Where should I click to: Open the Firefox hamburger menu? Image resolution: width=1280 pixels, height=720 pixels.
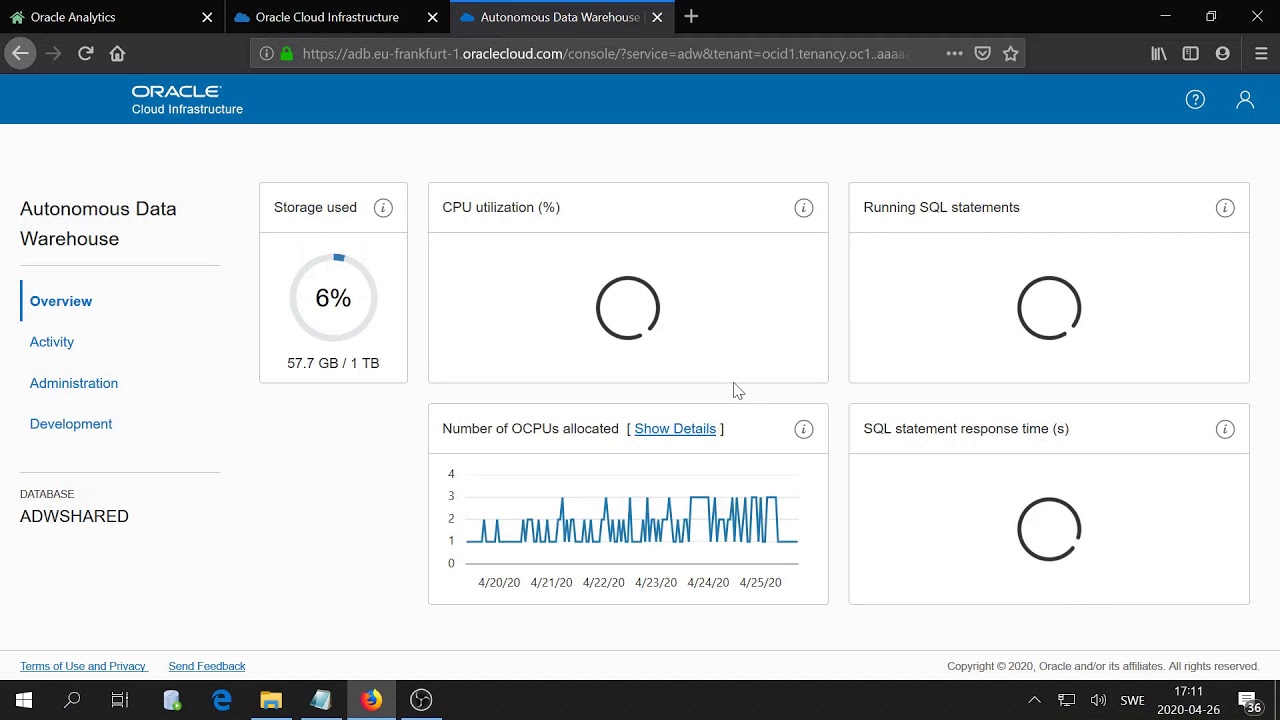1260,53
